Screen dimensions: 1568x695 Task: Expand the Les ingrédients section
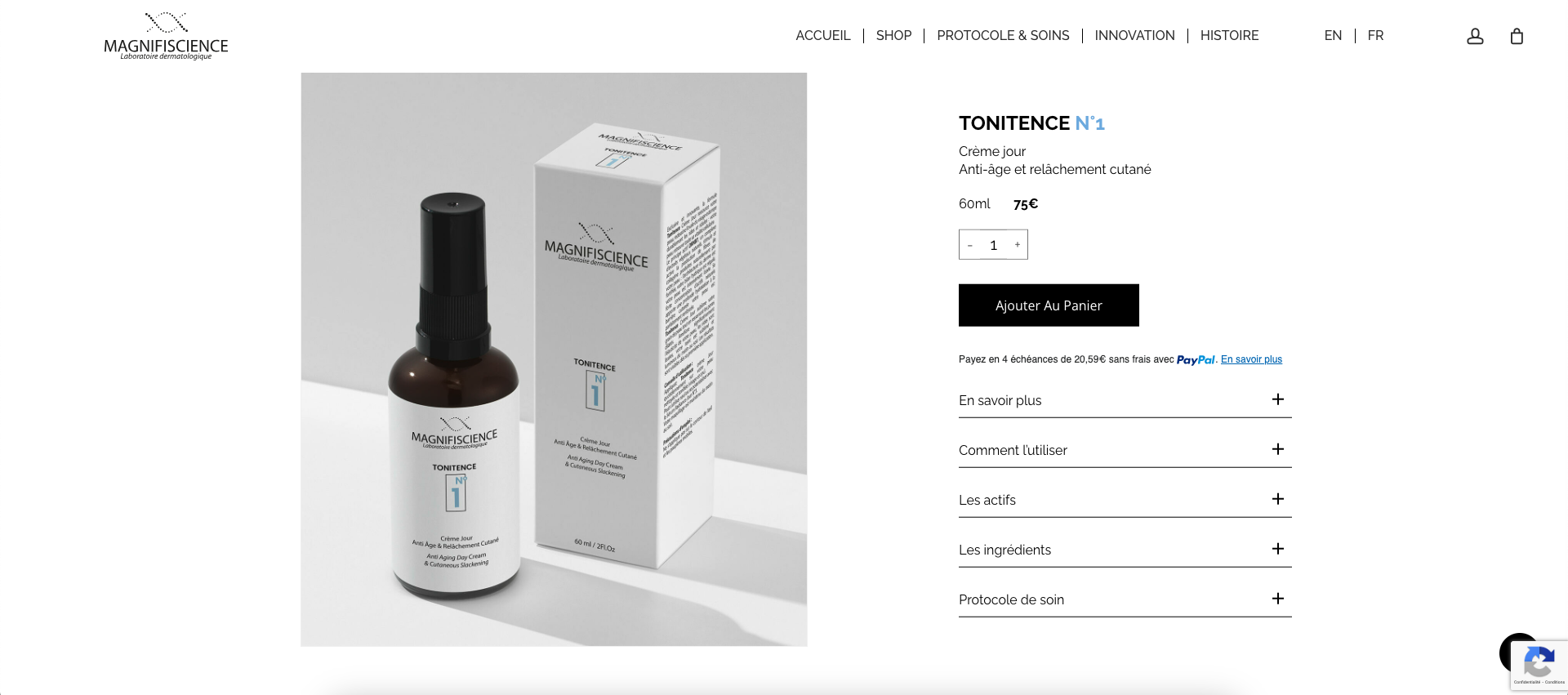tap(1125, 550)
